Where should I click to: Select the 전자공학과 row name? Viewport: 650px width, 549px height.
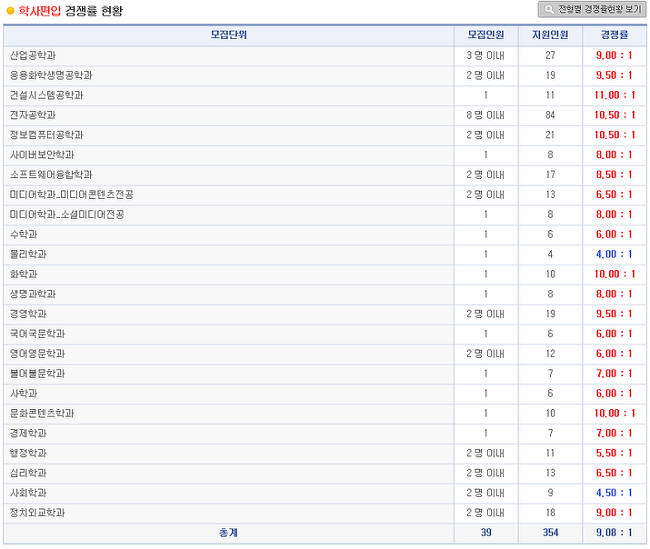point(33,115)
